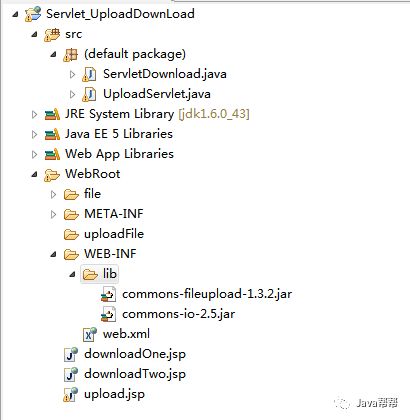Click the downloadTwo.jsp file icon
This screenshot has height=420, width=410.
[x=71, y=374]
